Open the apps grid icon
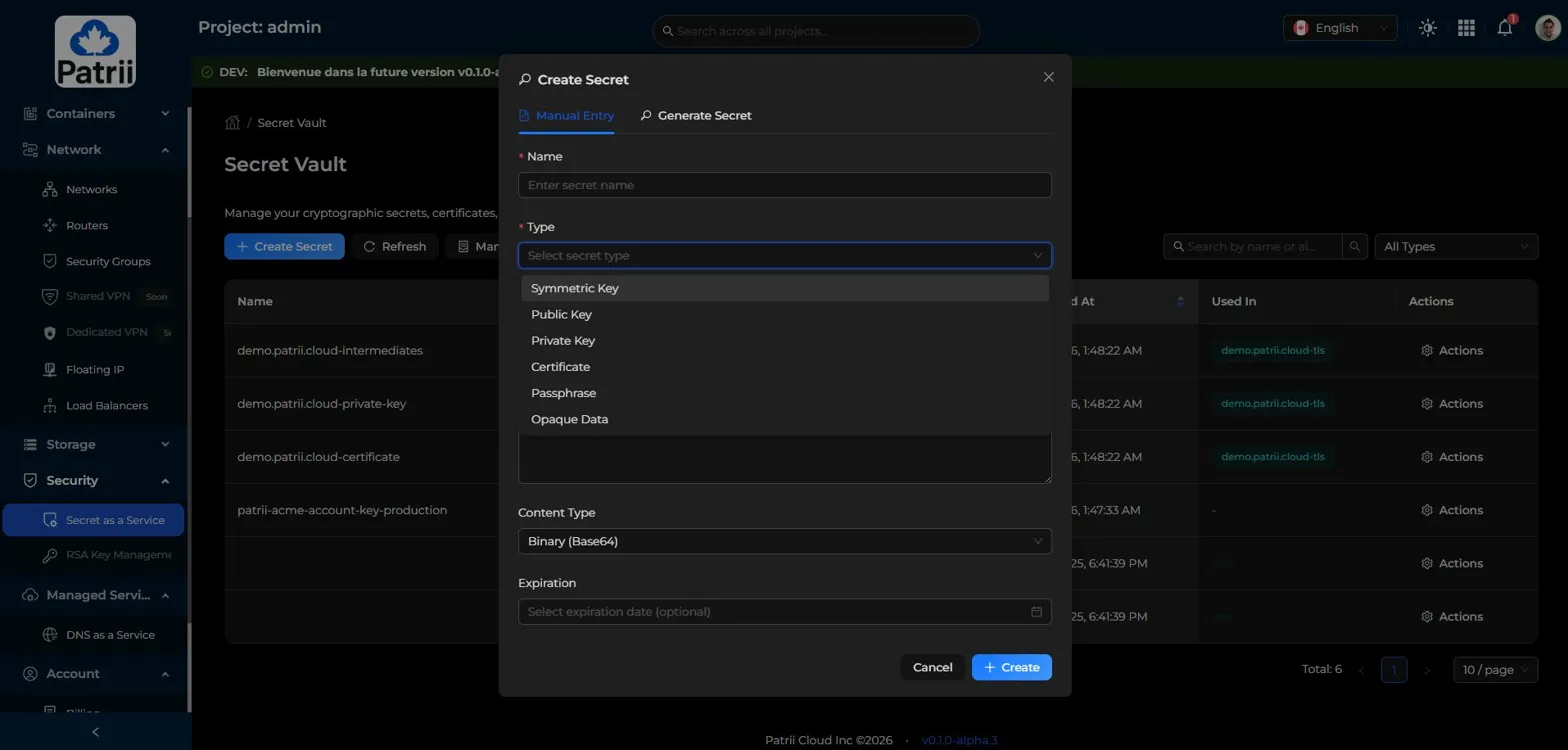This screenshot has height=750, width=1568. (1466, 28)
